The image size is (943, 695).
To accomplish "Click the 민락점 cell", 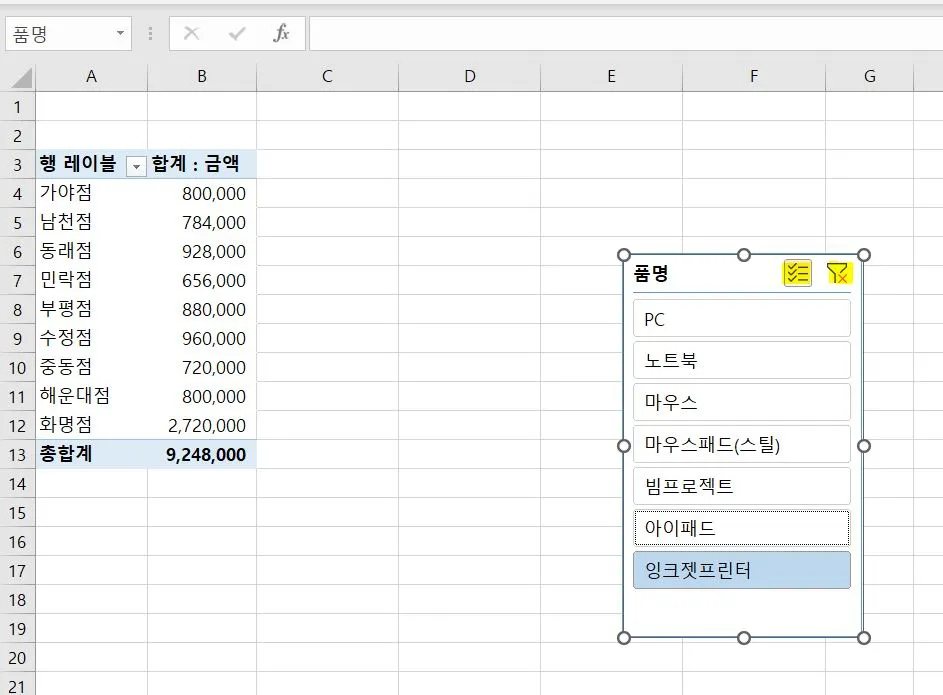I will (x=91, y=280).
